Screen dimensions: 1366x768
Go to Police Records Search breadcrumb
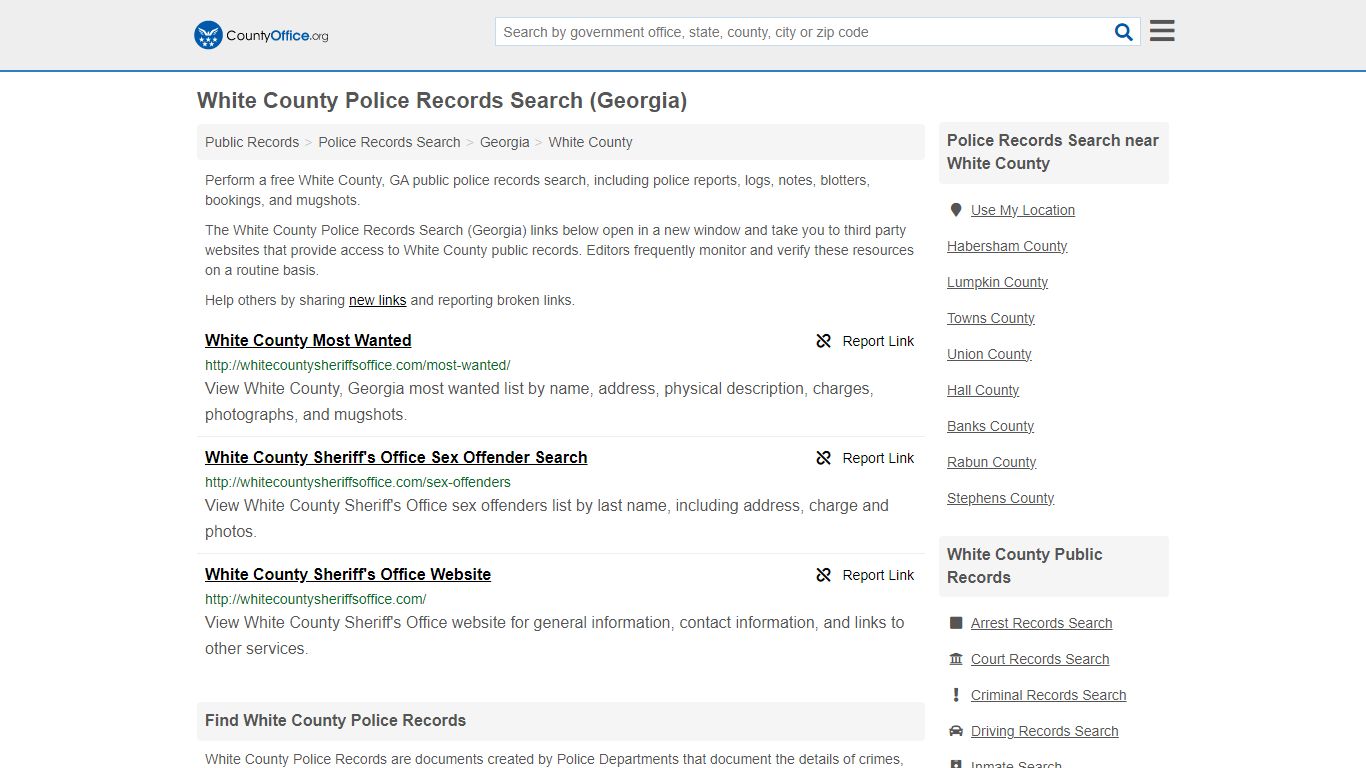click(x=389, y=142)
